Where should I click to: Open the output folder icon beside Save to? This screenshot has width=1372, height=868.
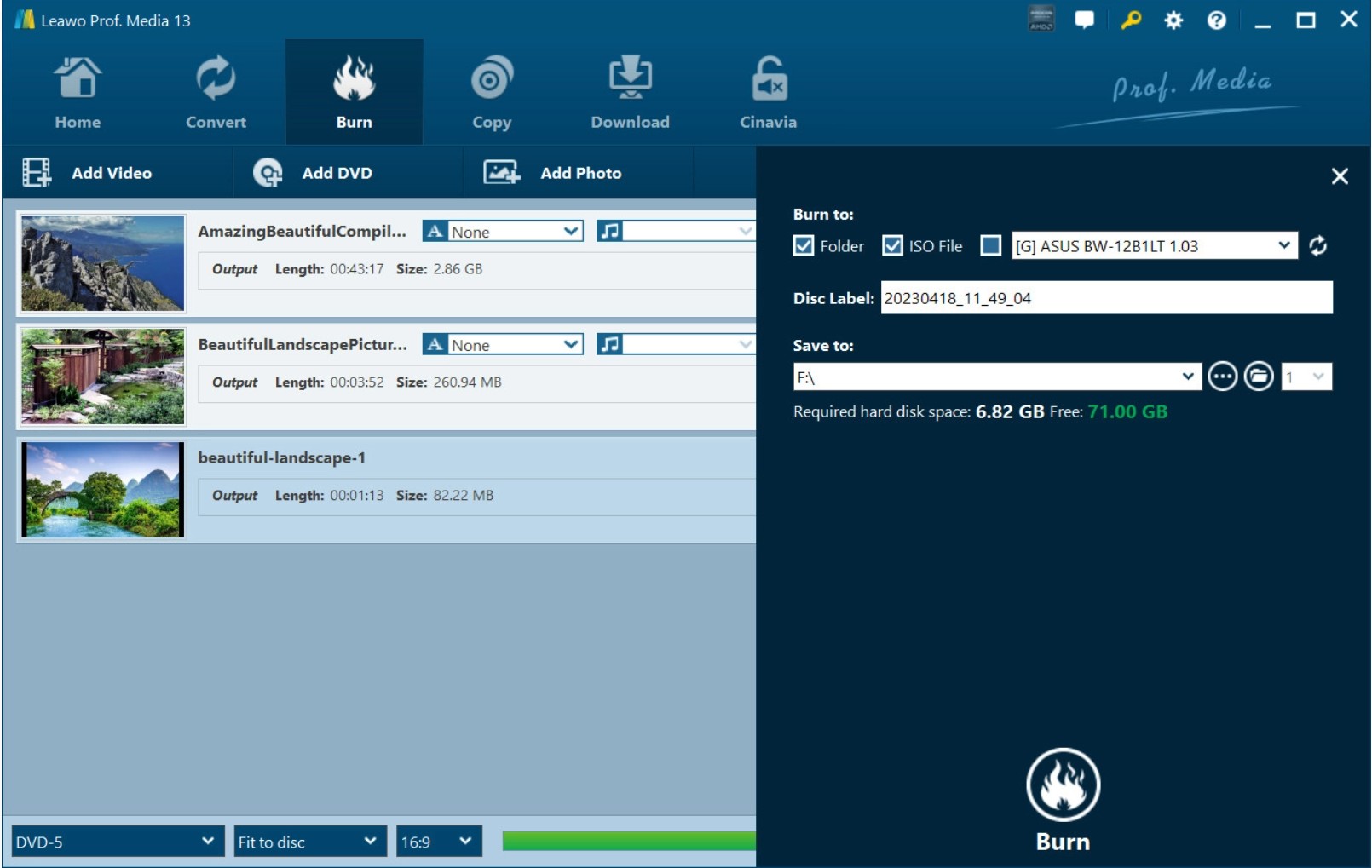click(1259, 376)
